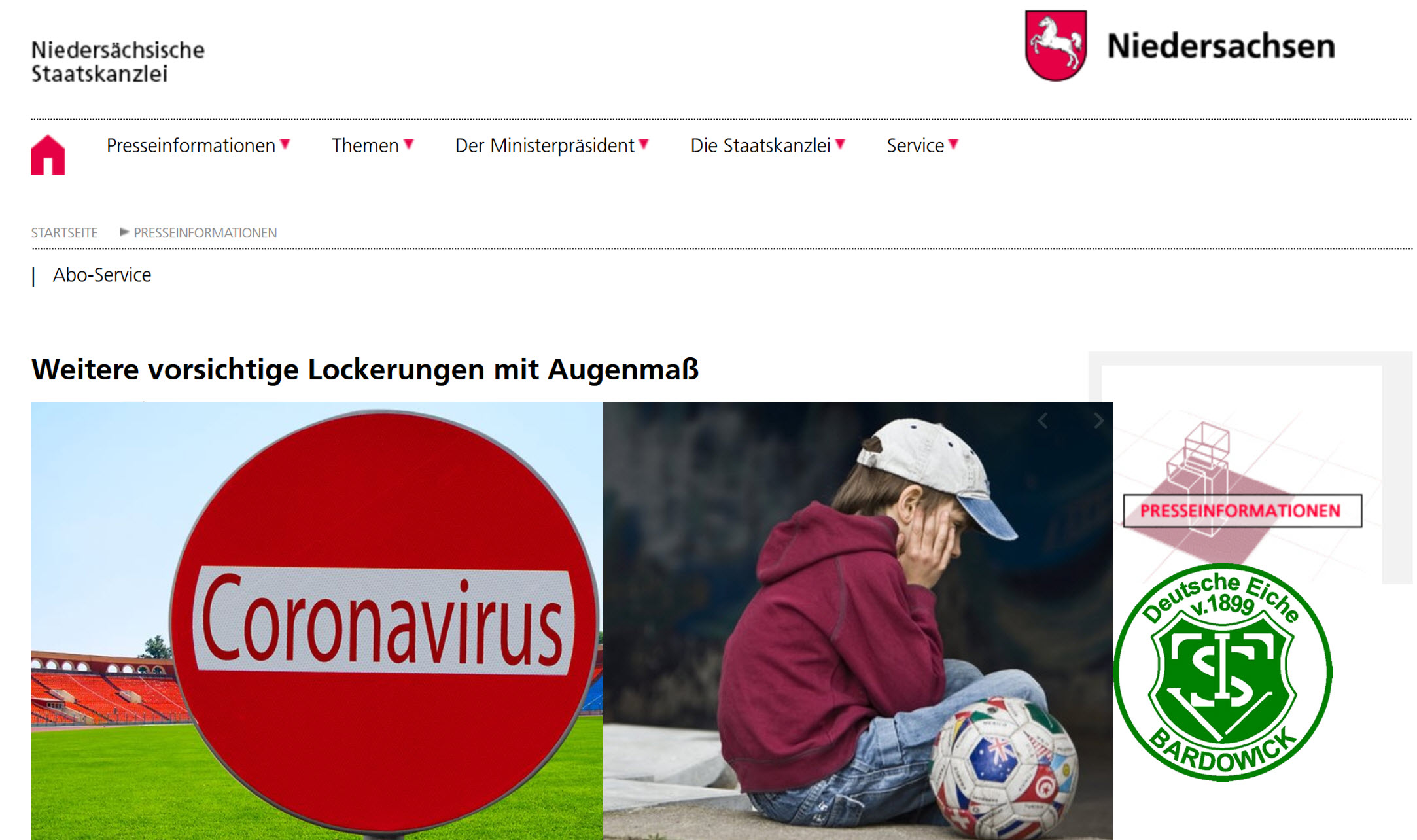Click the Niedersächsische Staatskanzlei title logo
The width and height of the screenshot is (1417, 840).
[118, 61]
